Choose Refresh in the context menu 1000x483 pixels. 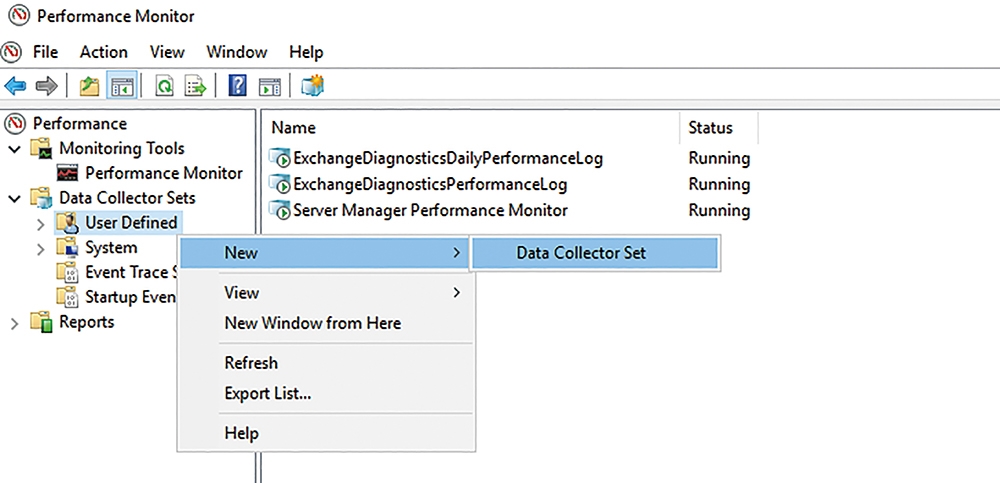pyautogui.click(x=325, y=363)
